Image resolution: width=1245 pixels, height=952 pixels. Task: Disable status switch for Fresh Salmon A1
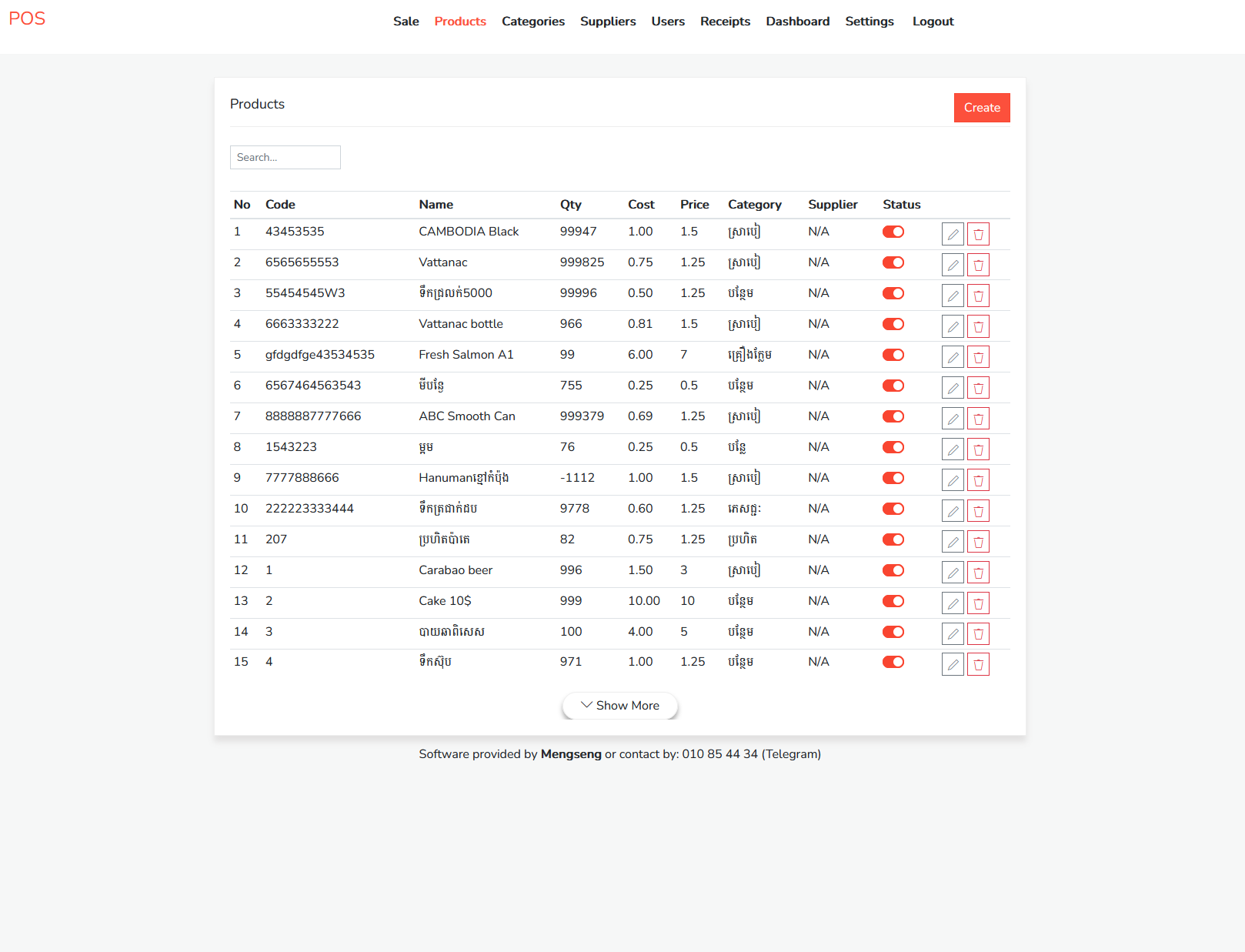tap(893, 355)
